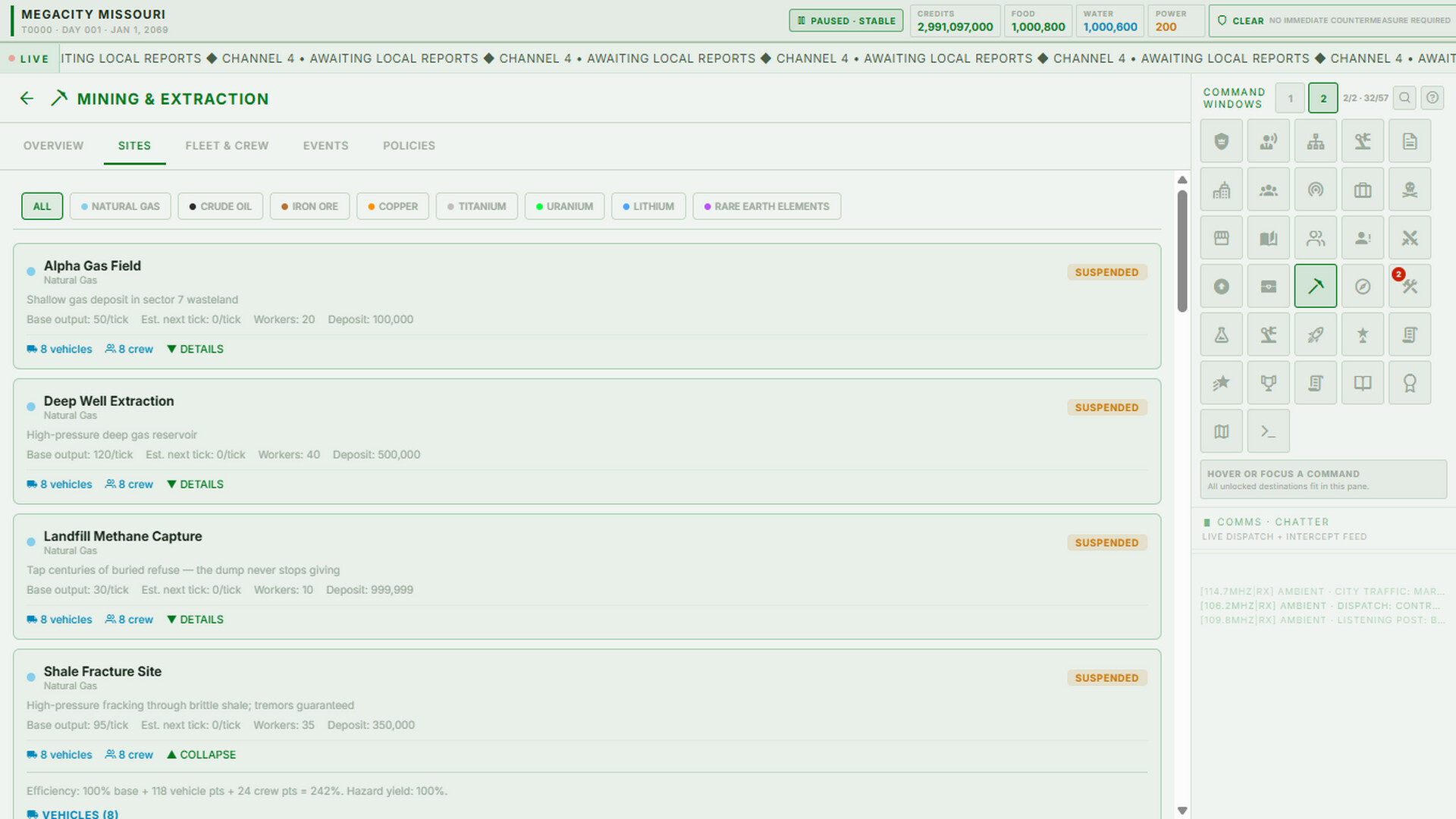1456x819 pixels.
Task: Open the speaking person broadcast command icon
Action: 1268,141
